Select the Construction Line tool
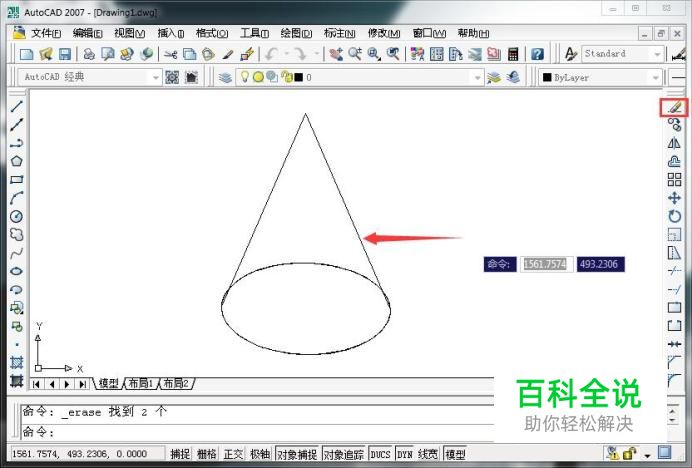The image size is (692, 468). click(17, 125)
